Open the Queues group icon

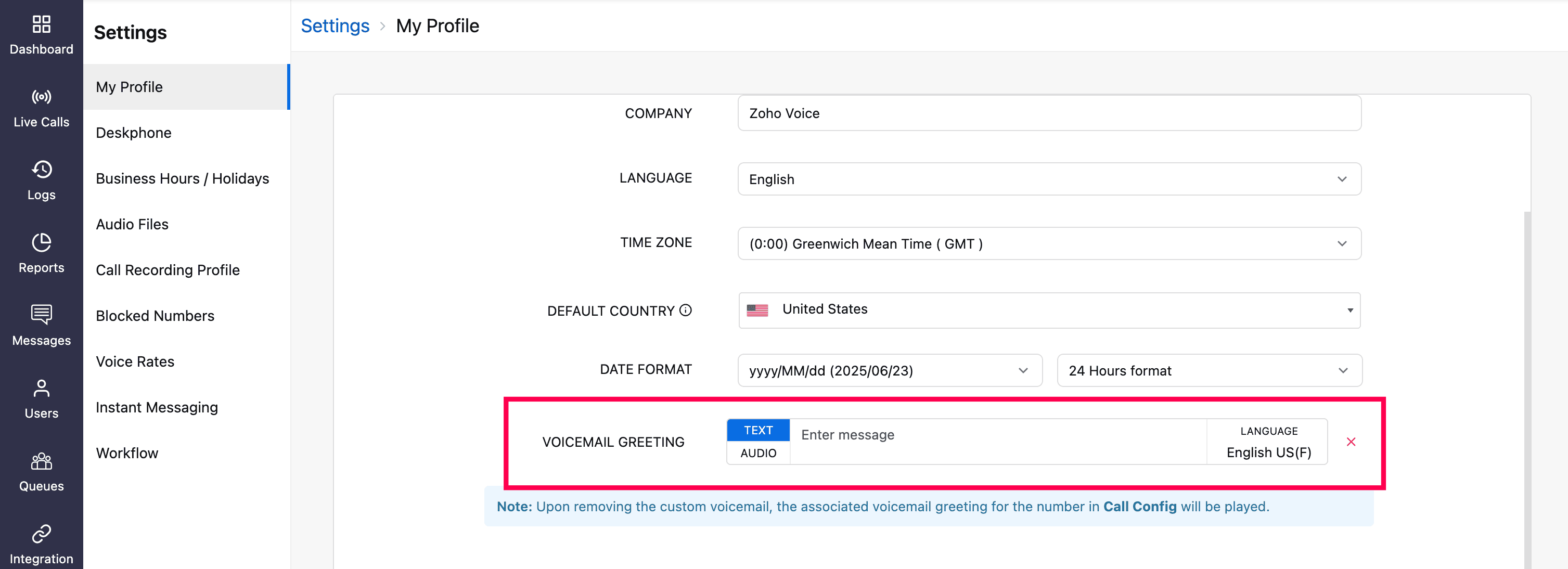coord(42,461)
